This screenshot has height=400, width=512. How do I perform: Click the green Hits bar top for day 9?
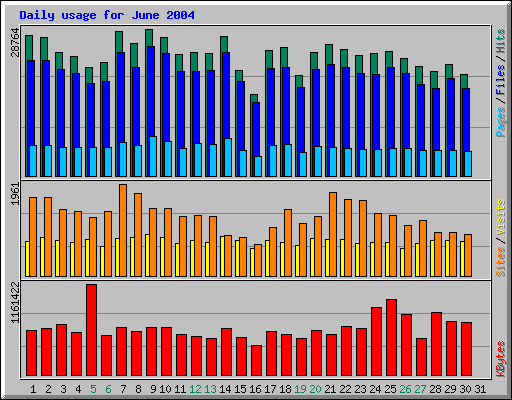coord(149,37)
